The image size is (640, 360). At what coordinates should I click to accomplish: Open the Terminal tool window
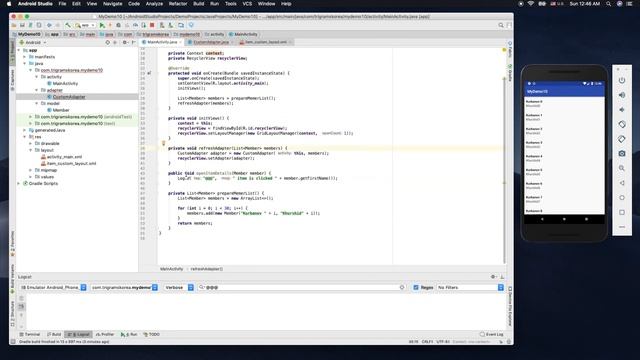(x=30, y=334)
